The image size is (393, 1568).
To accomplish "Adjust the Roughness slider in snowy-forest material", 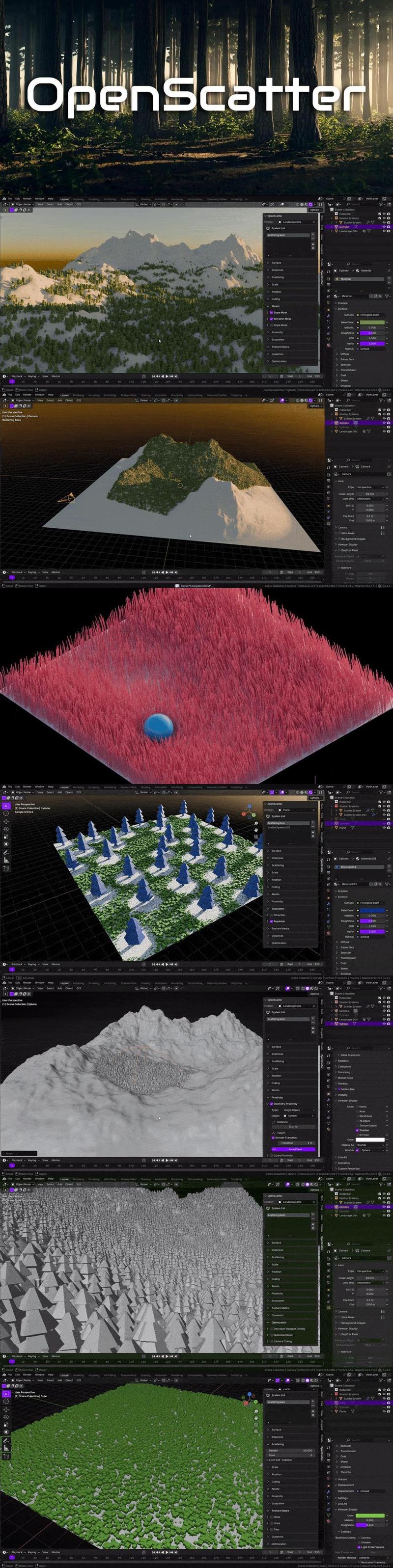I will point(372,333).
